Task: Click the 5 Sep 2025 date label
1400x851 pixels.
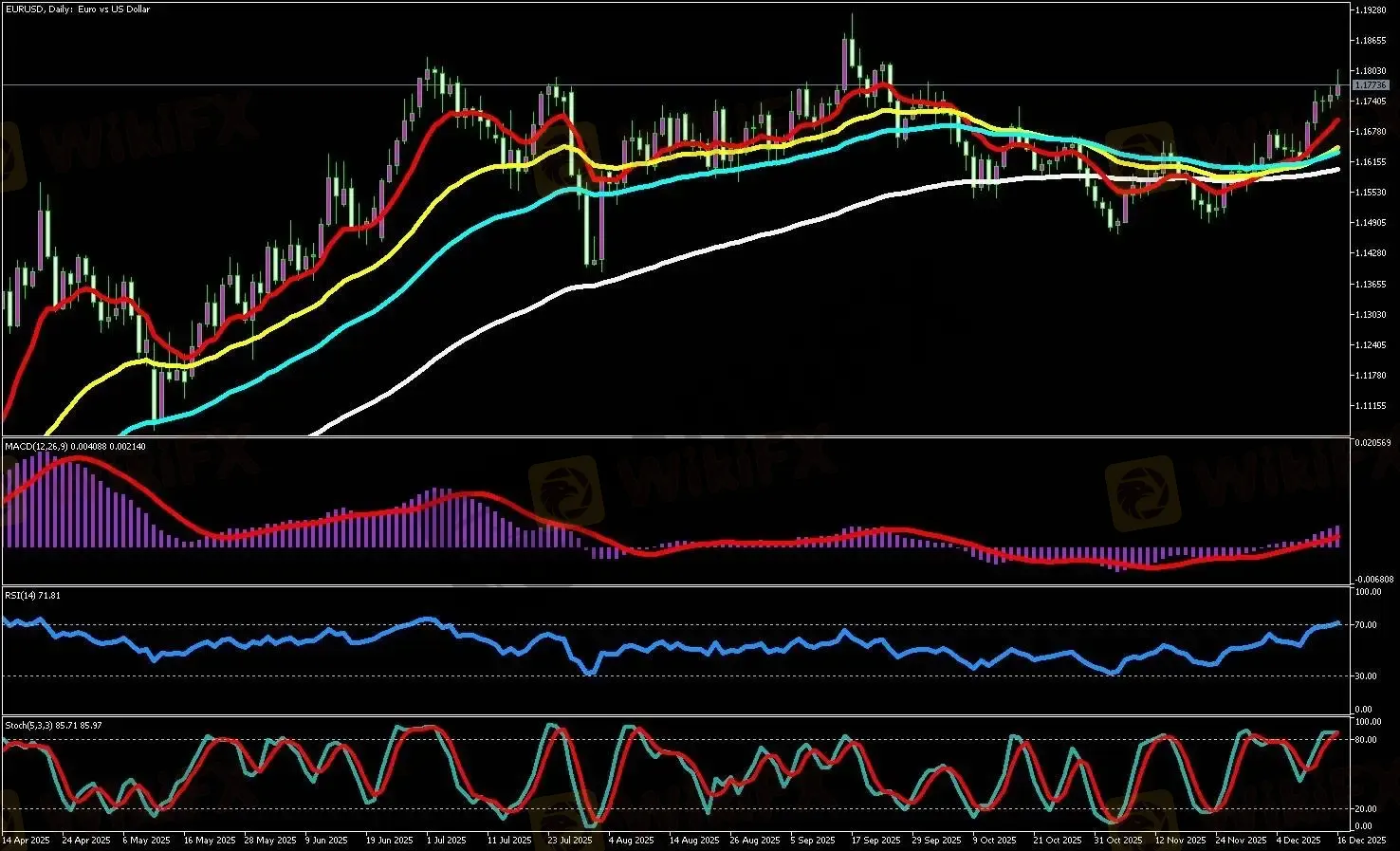Action: 813,841
